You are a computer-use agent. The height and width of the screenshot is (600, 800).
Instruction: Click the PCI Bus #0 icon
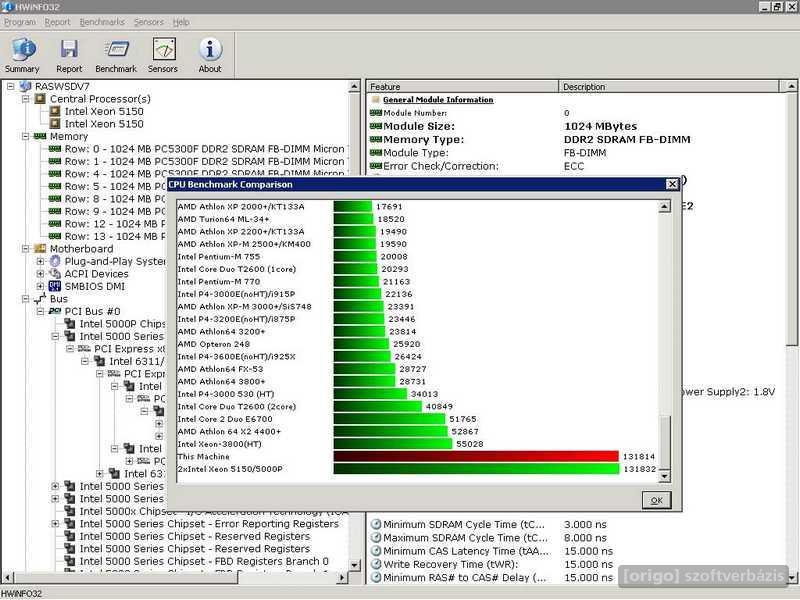(x=55, y=311)
